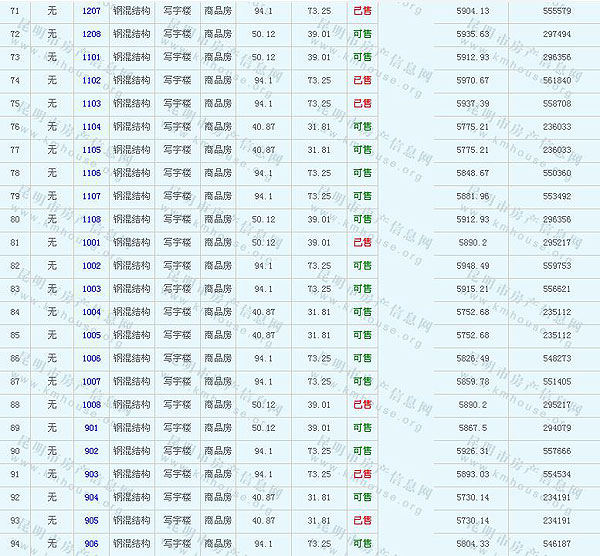Open room 1108 details
The width and height of the screenshot is (600, 556).
point(91,219)
